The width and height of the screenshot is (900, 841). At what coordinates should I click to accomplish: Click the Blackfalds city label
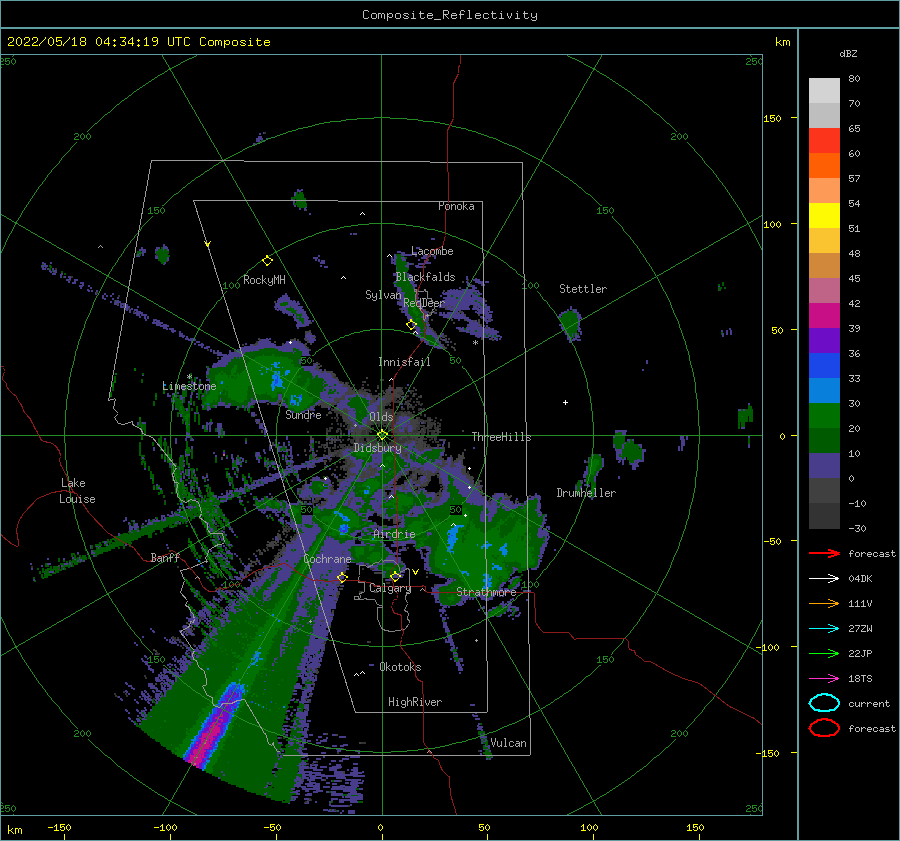click(425, 277)
